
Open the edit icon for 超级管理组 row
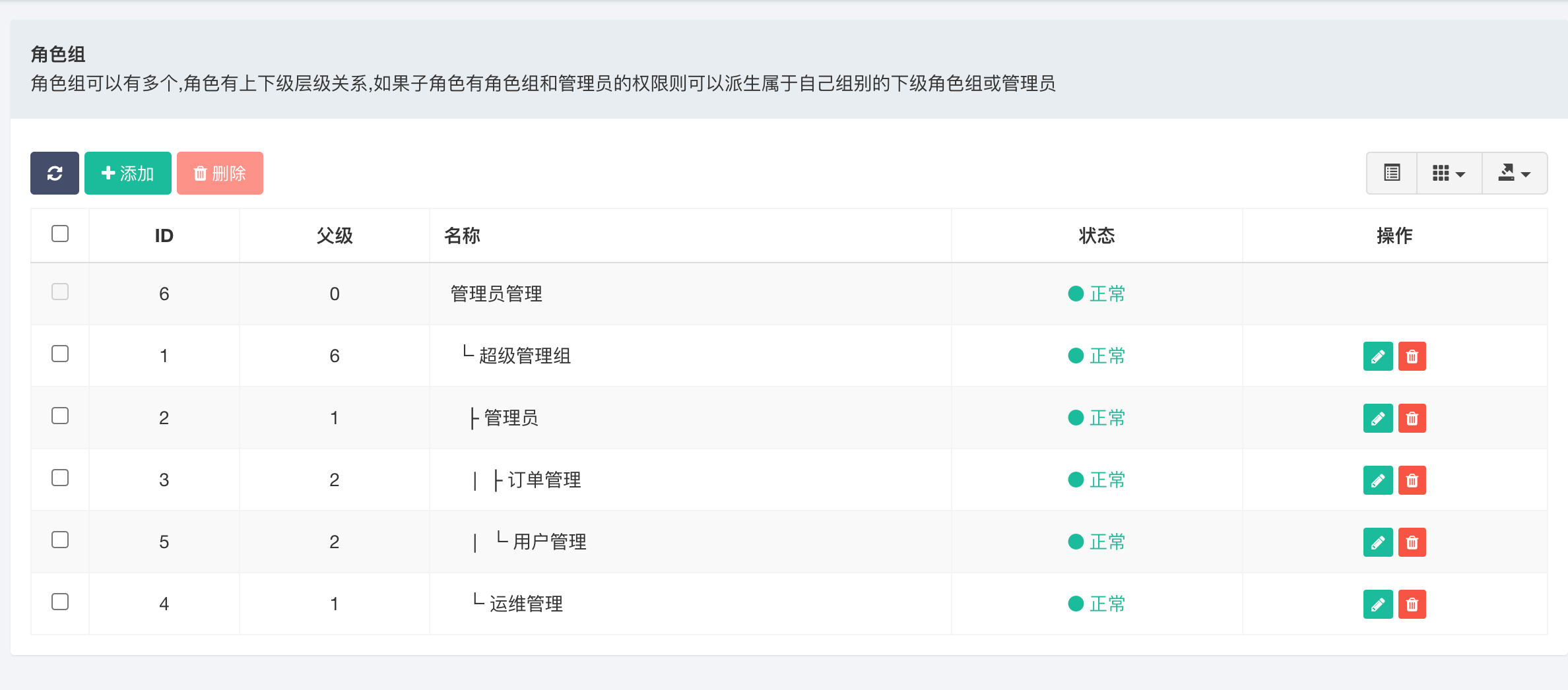pyautogui.click(x=1377, y=356)
